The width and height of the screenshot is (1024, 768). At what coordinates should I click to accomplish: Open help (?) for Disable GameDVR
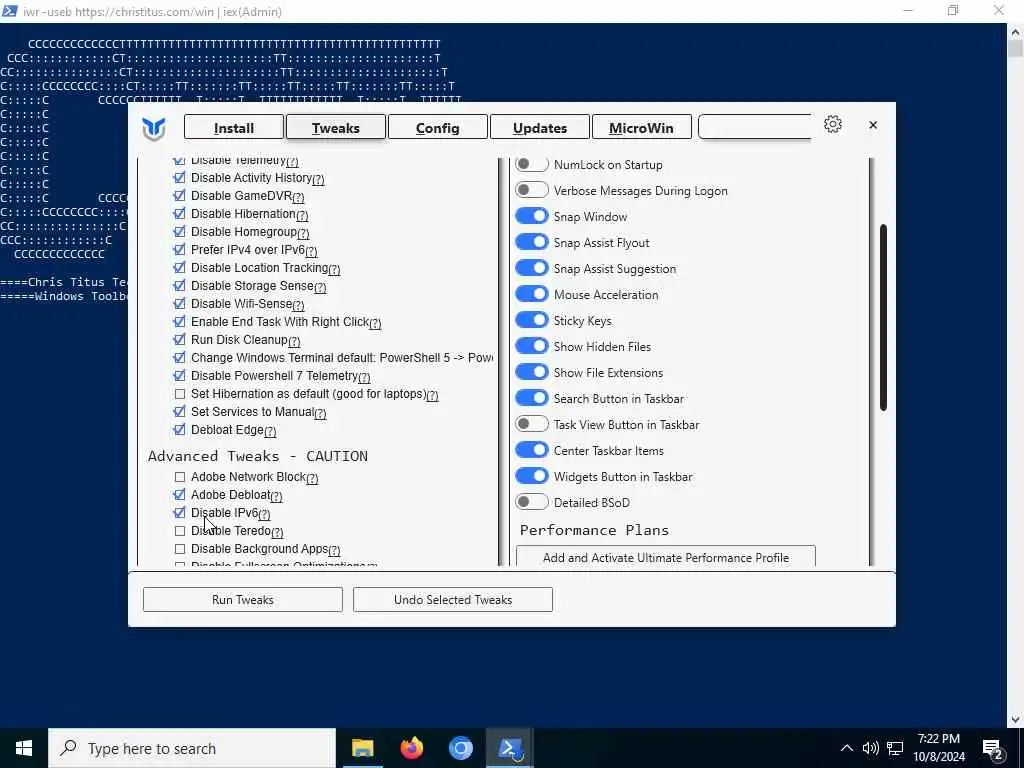pos(298,197)
